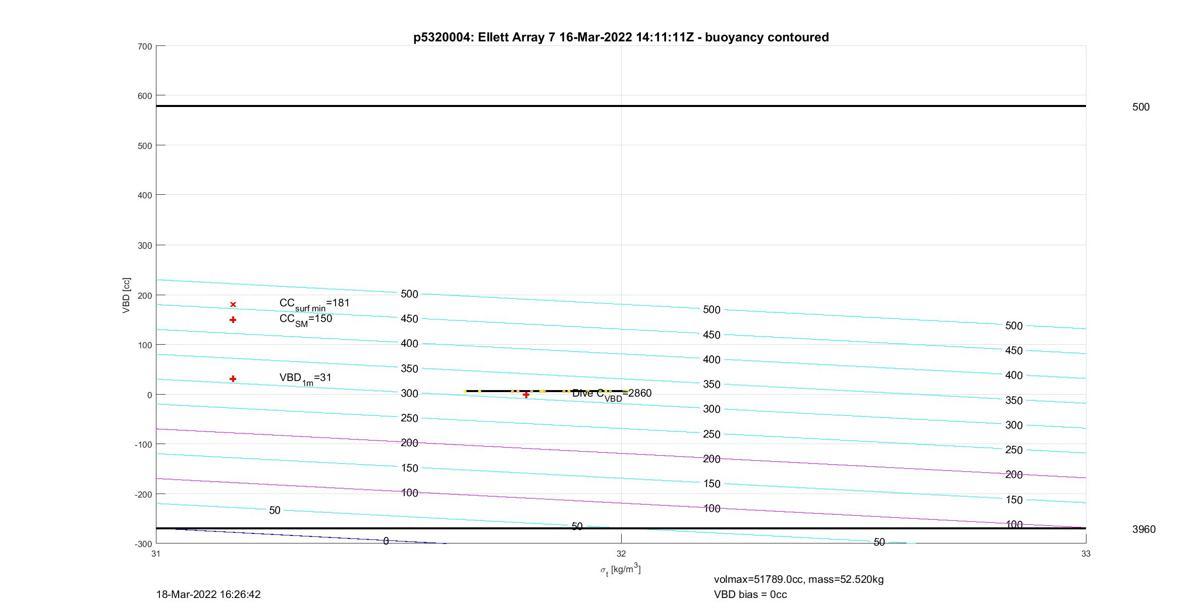Select the timestamp '18-Mar-2022 16:26:42'

(208, 594)
